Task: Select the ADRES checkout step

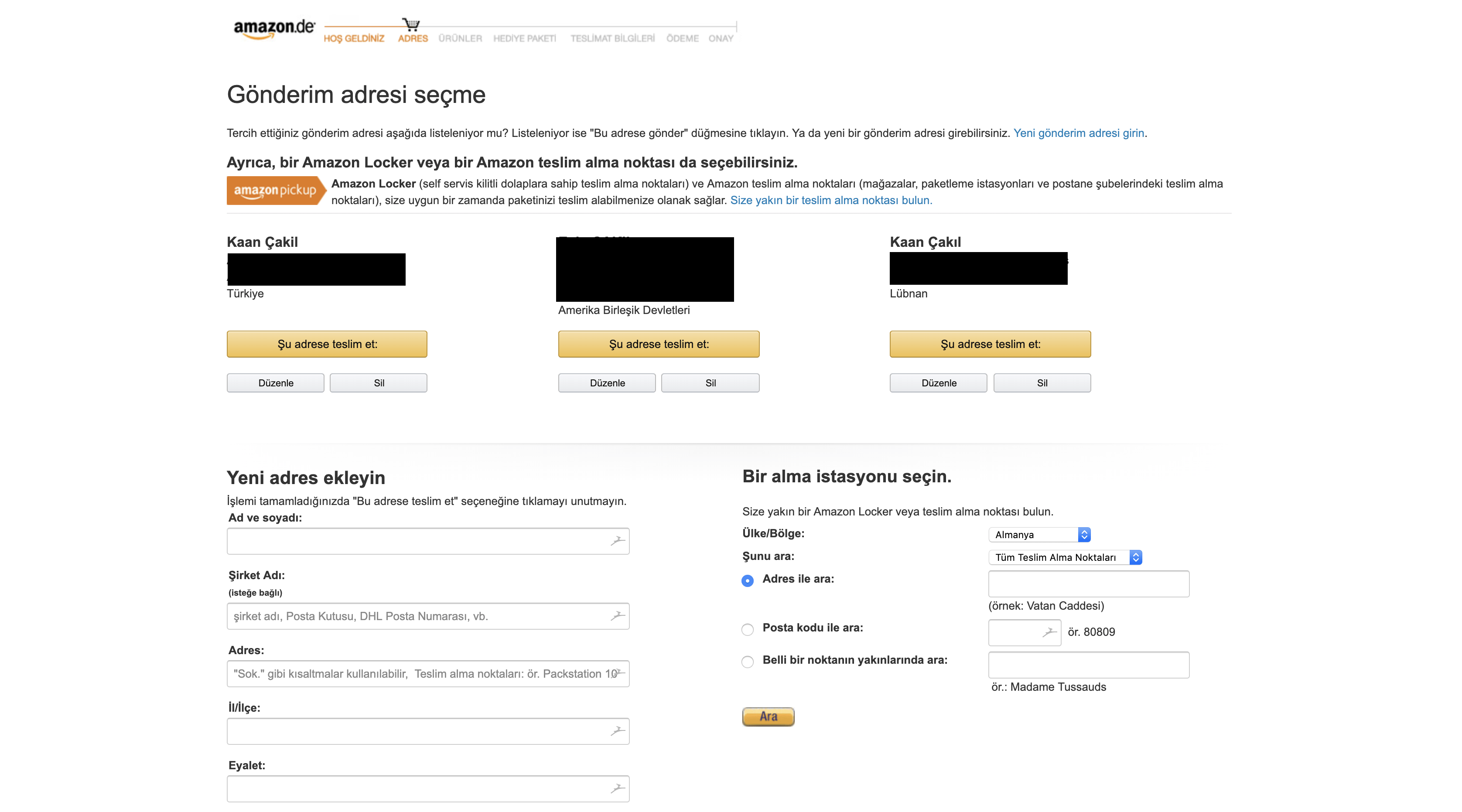Action: pyautogui.click(x=413, y=38)
